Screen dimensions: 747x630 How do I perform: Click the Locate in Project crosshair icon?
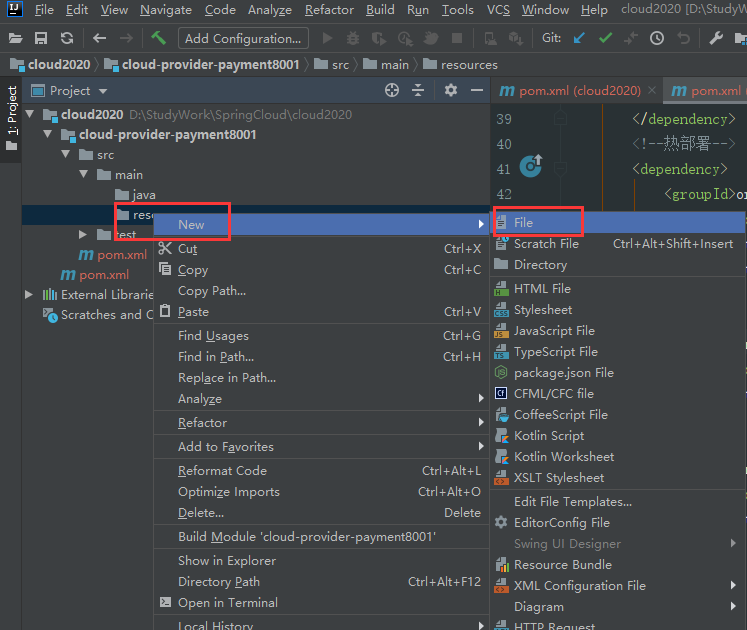[x=392, y=90]
